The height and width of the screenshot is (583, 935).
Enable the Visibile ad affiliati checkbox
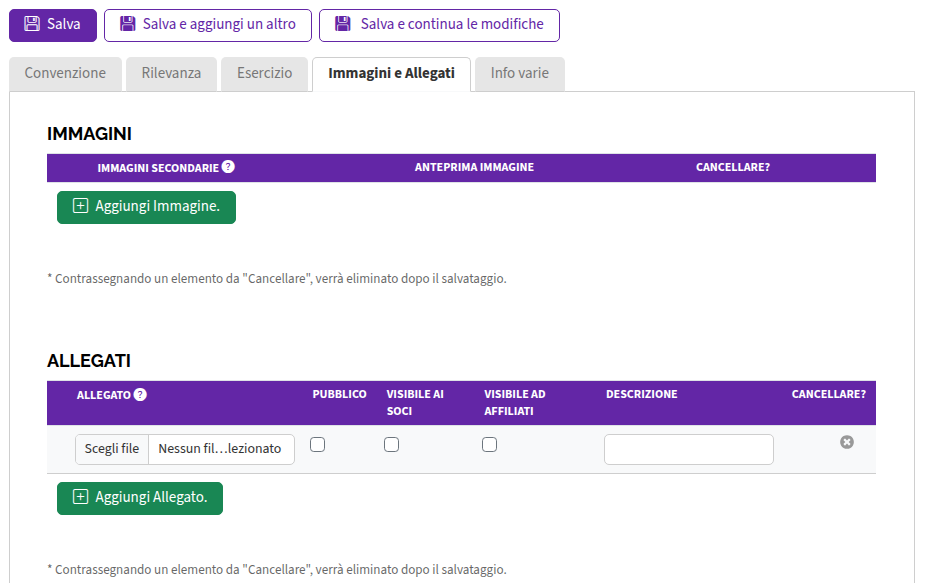click(490, 445)
